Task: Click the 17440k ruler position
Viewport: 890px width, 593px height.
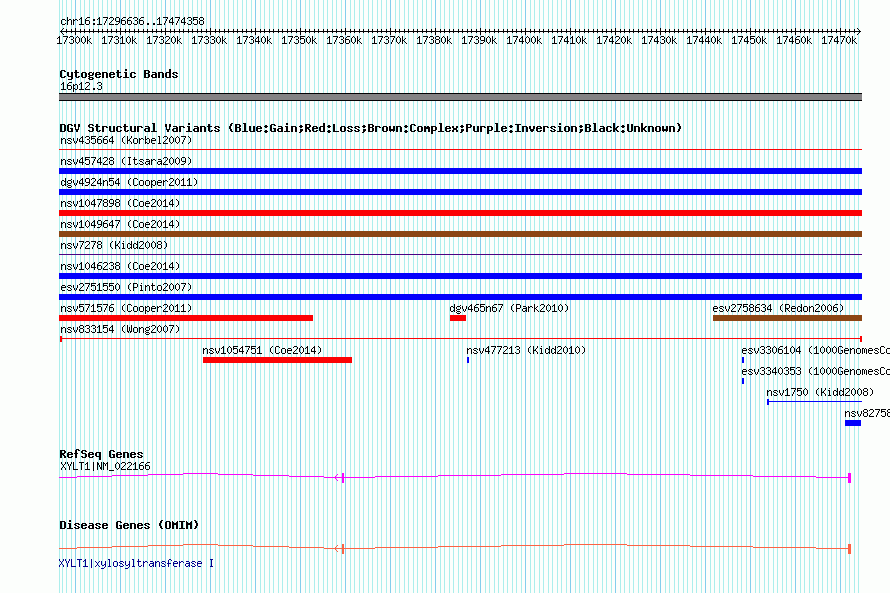Action: click(704, 40)
